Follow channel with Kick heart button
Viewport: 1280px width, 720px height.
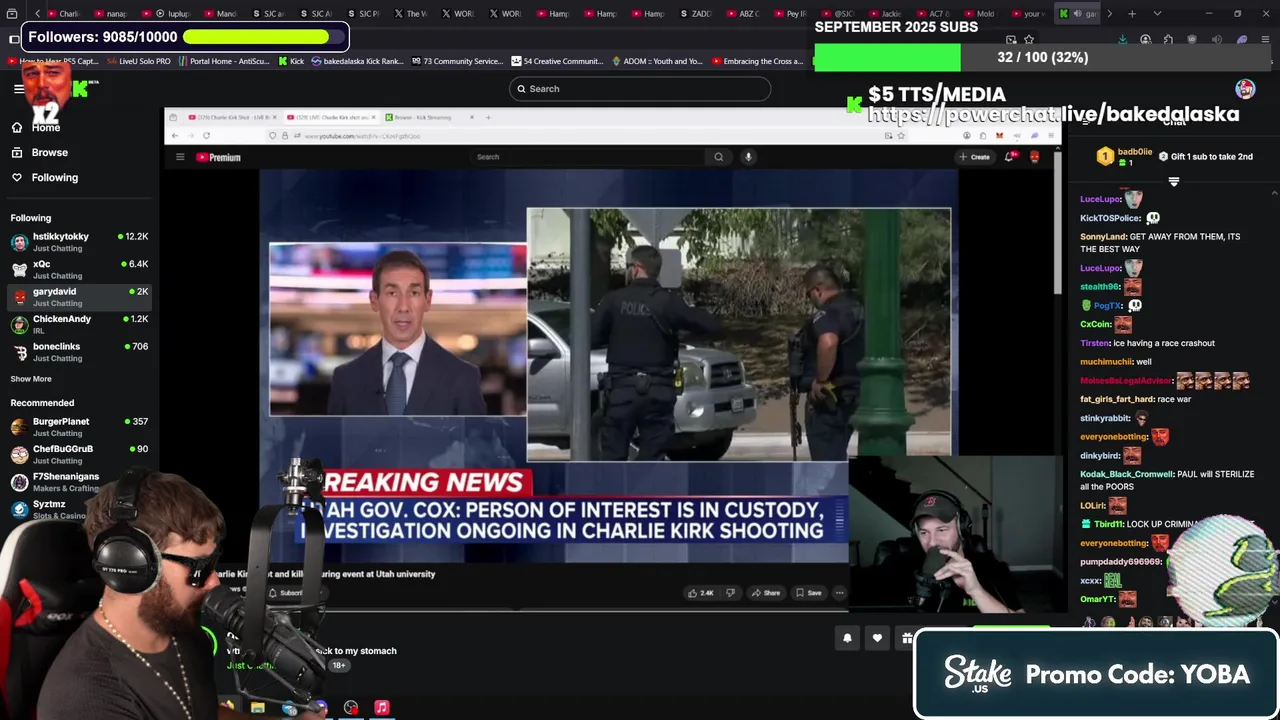[x=877, y=638]
